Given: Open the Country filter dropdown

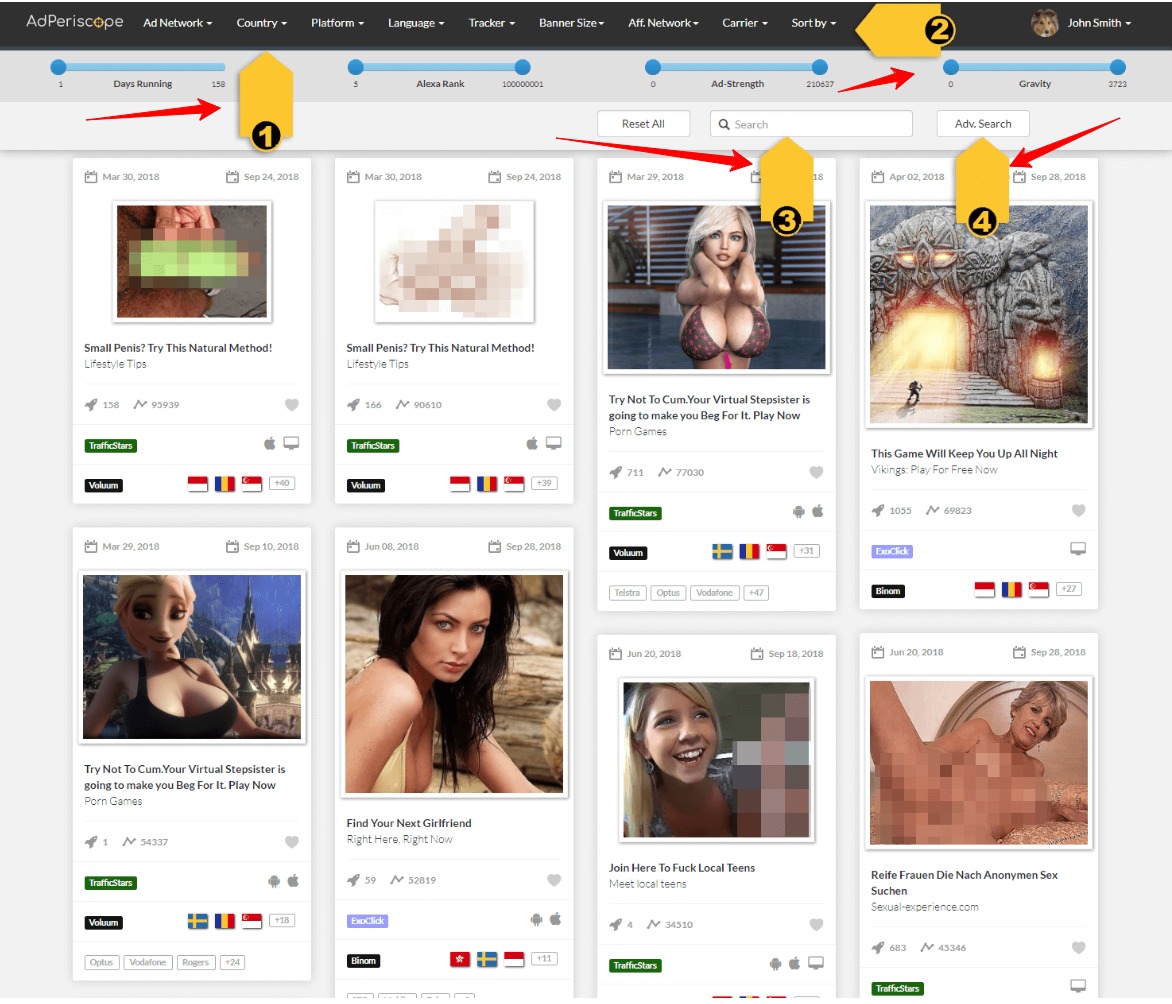Looking at the screenshot, I should [x=261, y=21].
